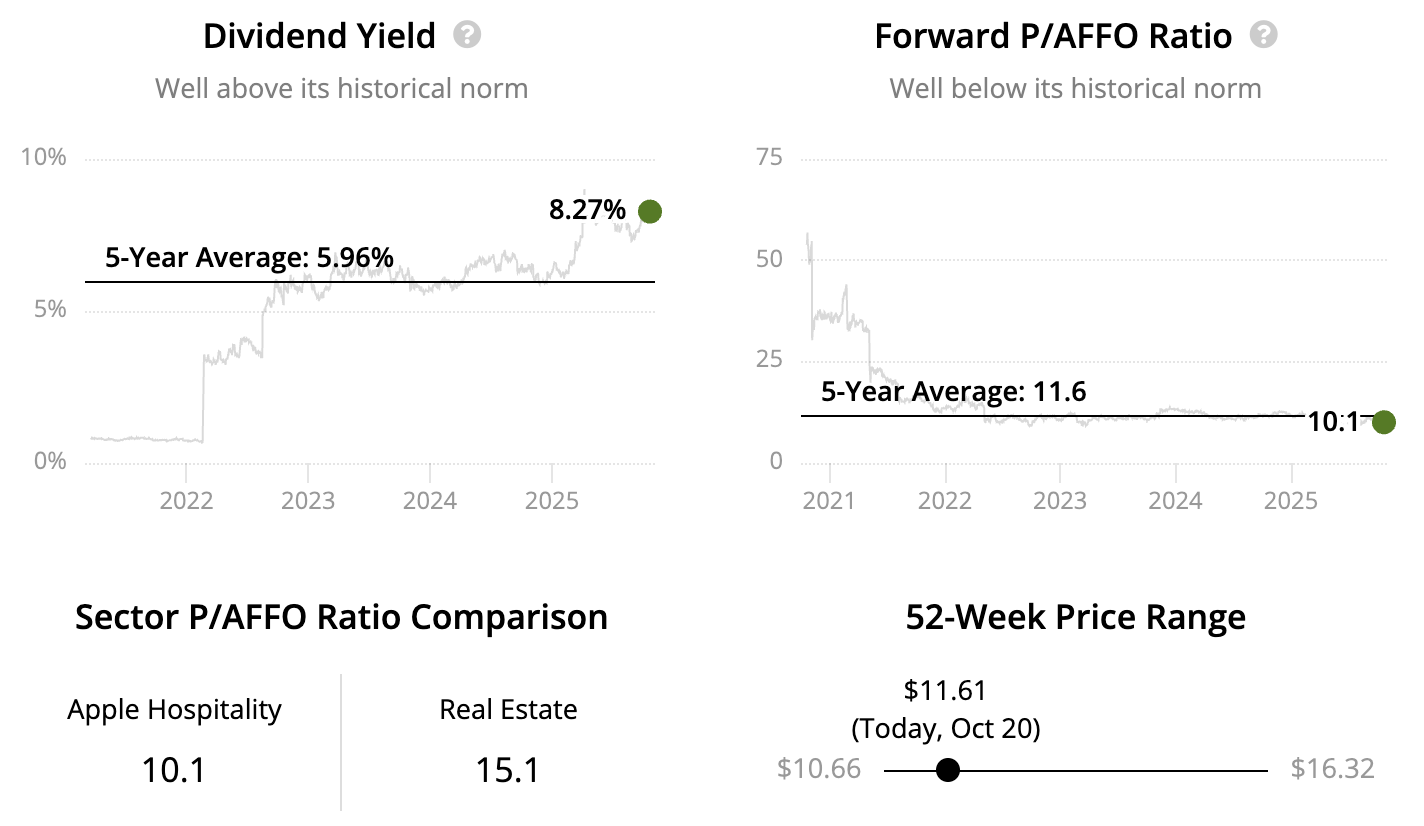Select the "5-Year Average: 11.6" label

coord(953,391)
